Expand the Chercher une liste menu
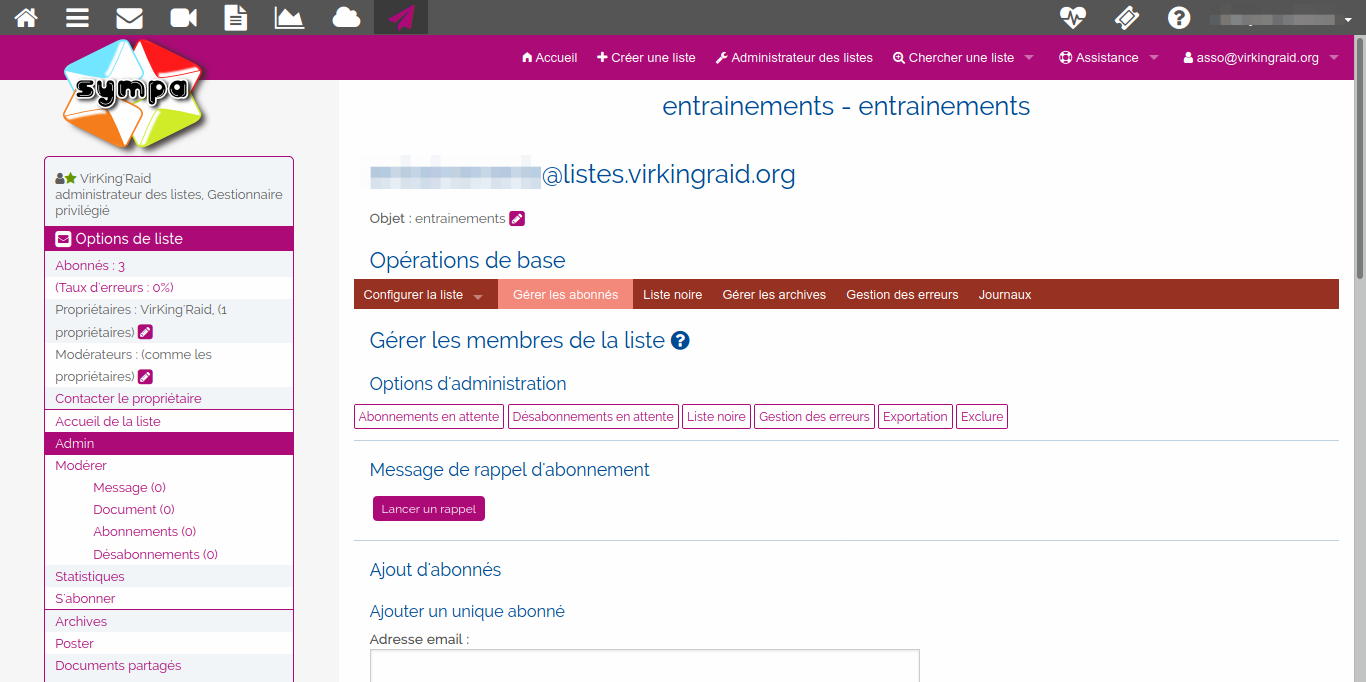This screenshot has height=682, width=1366. [962, 58]
